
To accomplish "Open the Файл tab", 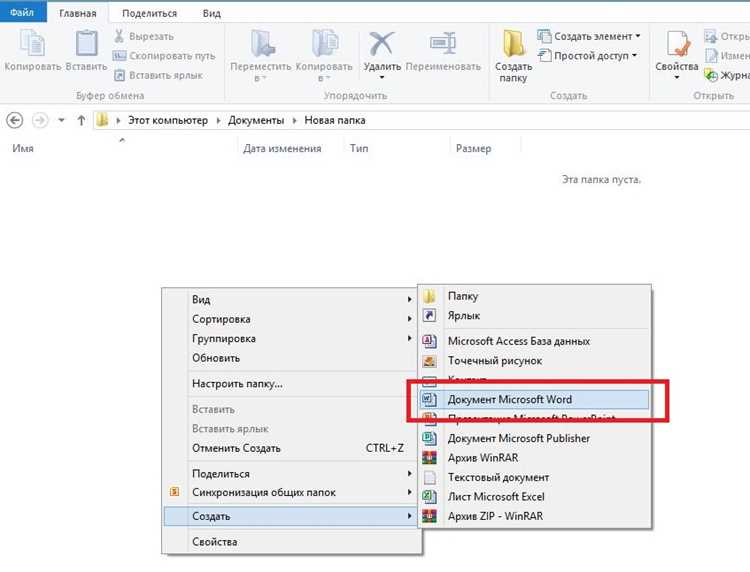I will pyautogui.click(x=23, y=13).
